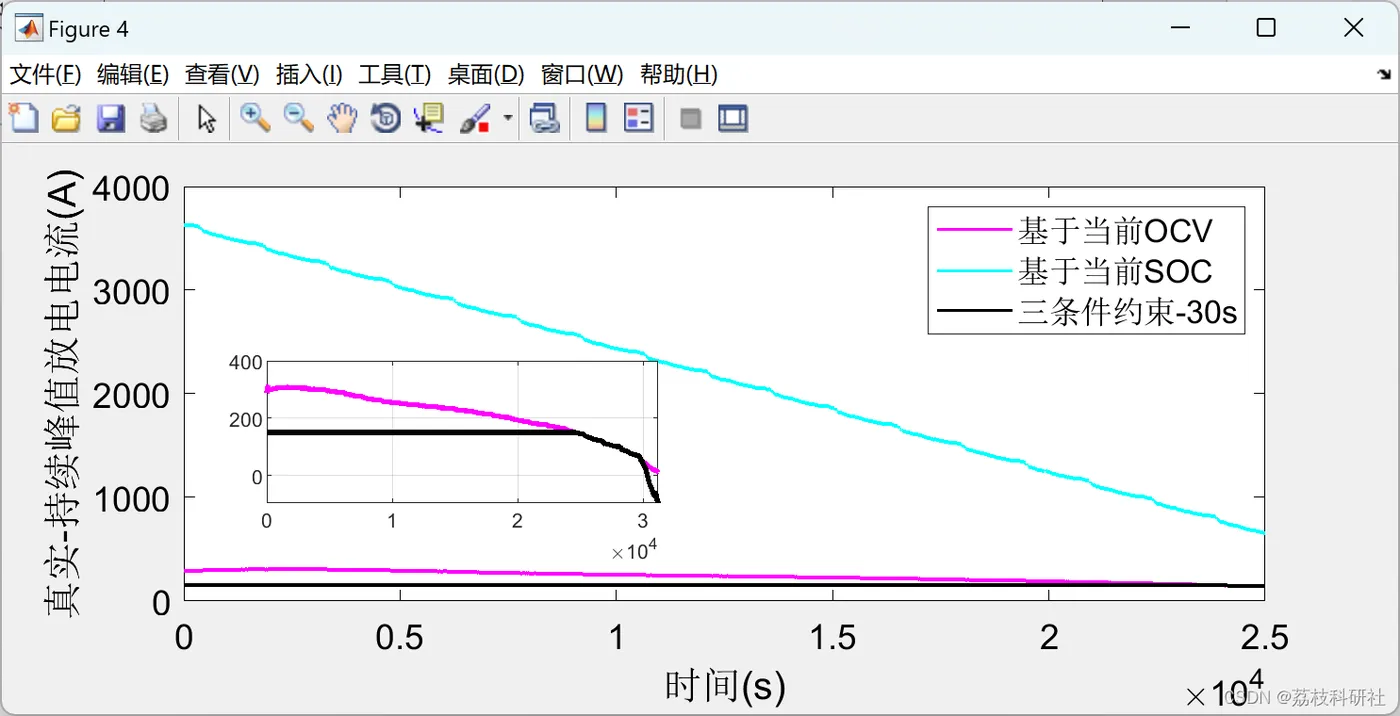Select the Brush data tool
The width and height of the screenshot is (1400, 716).
point(475,119)
